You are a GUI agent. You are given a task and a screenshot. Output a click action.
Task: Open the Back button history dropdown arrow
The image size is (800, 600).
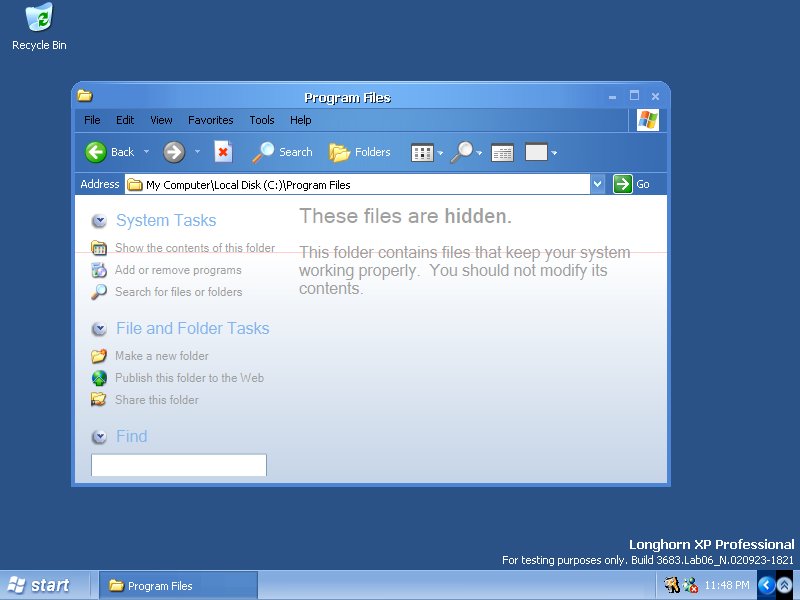pyautogui.click(x=146, y=152)
